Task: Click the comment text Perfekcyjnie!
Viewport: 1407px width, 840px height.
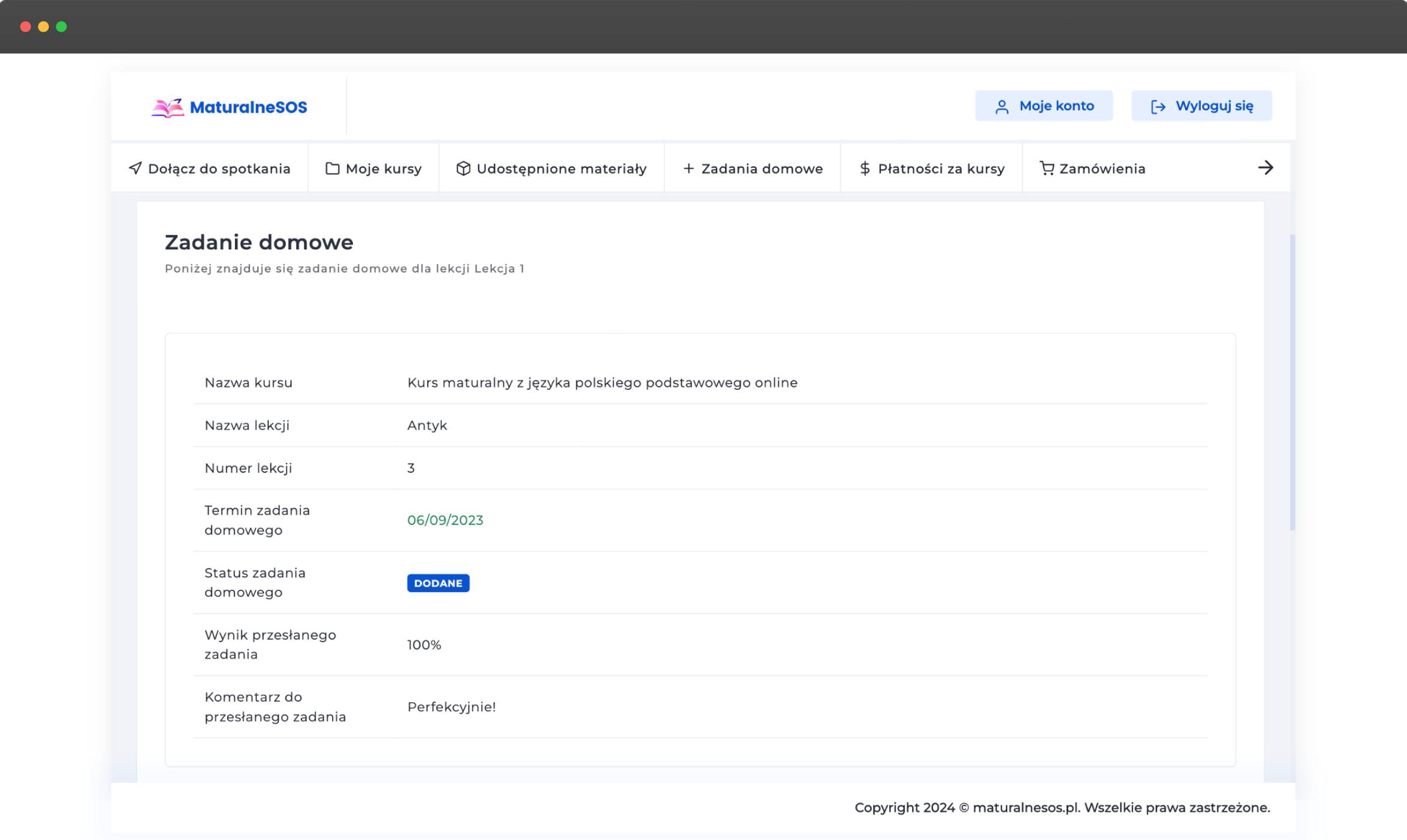Action: 452,707
